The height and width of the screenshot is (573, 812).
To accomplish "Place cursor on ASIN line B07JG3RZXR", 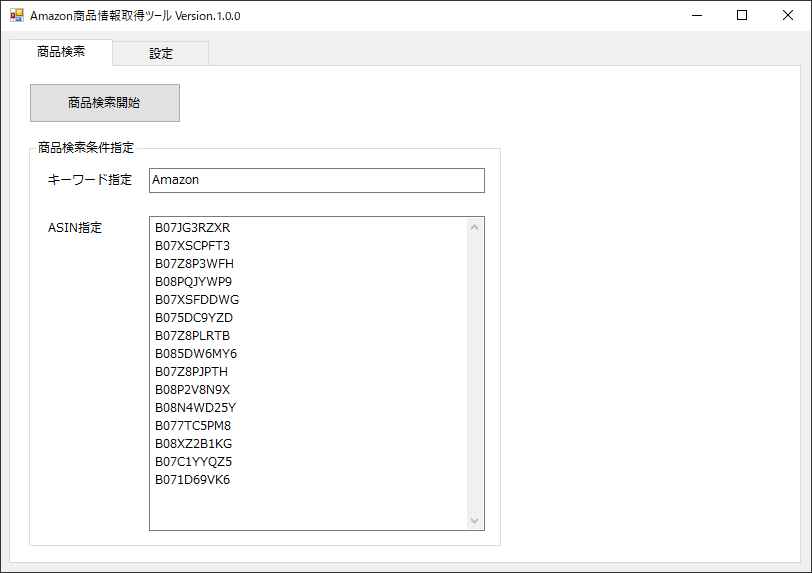I will tap(193, 228).
